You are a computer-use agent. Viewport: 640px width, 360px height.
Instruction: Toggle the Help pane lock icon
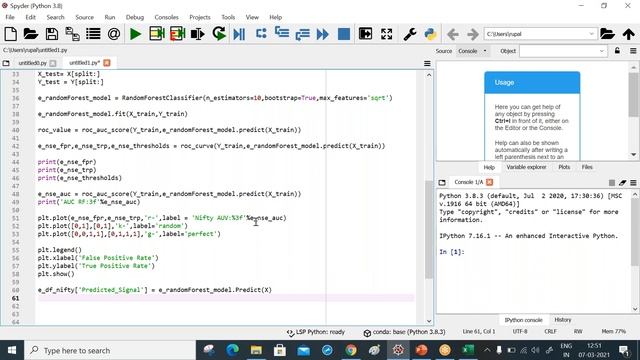(617, 51)
